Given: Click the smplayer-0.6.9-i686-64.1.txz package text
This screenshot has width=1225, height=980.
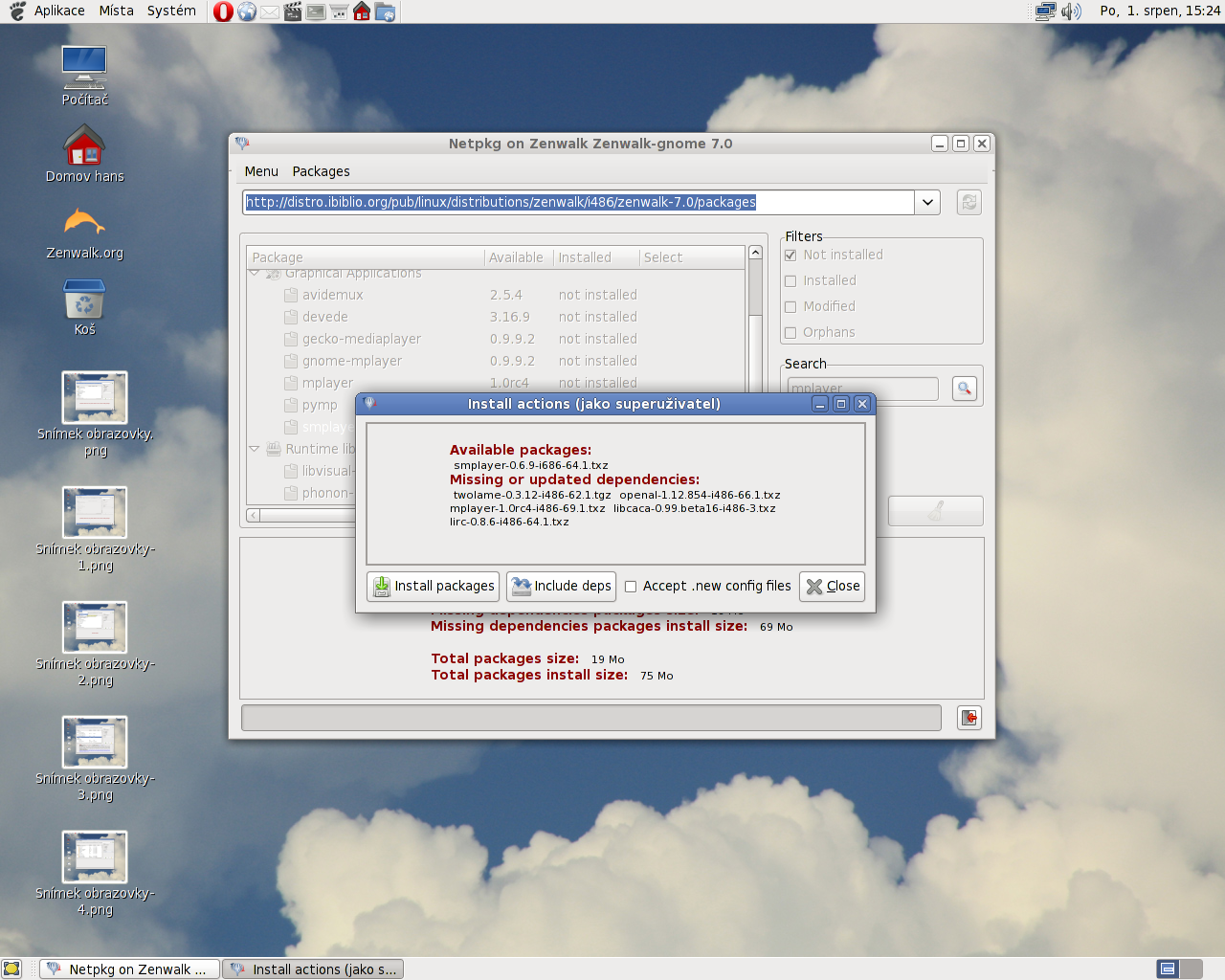Looking at the screenshot, I should pos(531,465).
